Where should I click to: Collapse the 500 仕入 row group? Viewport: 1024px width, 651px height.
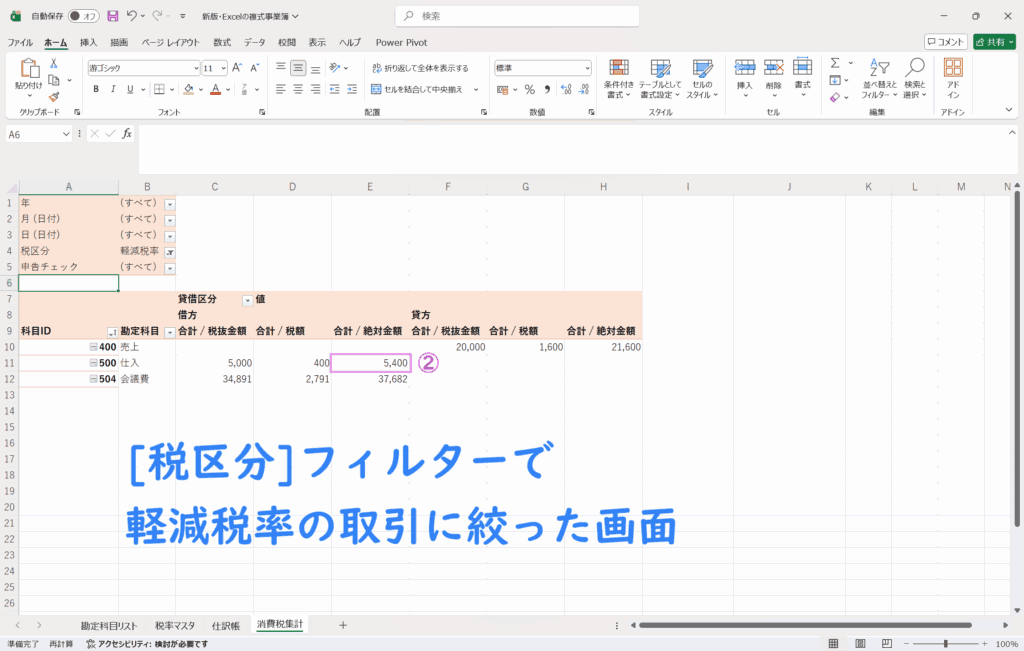(93, 363)
